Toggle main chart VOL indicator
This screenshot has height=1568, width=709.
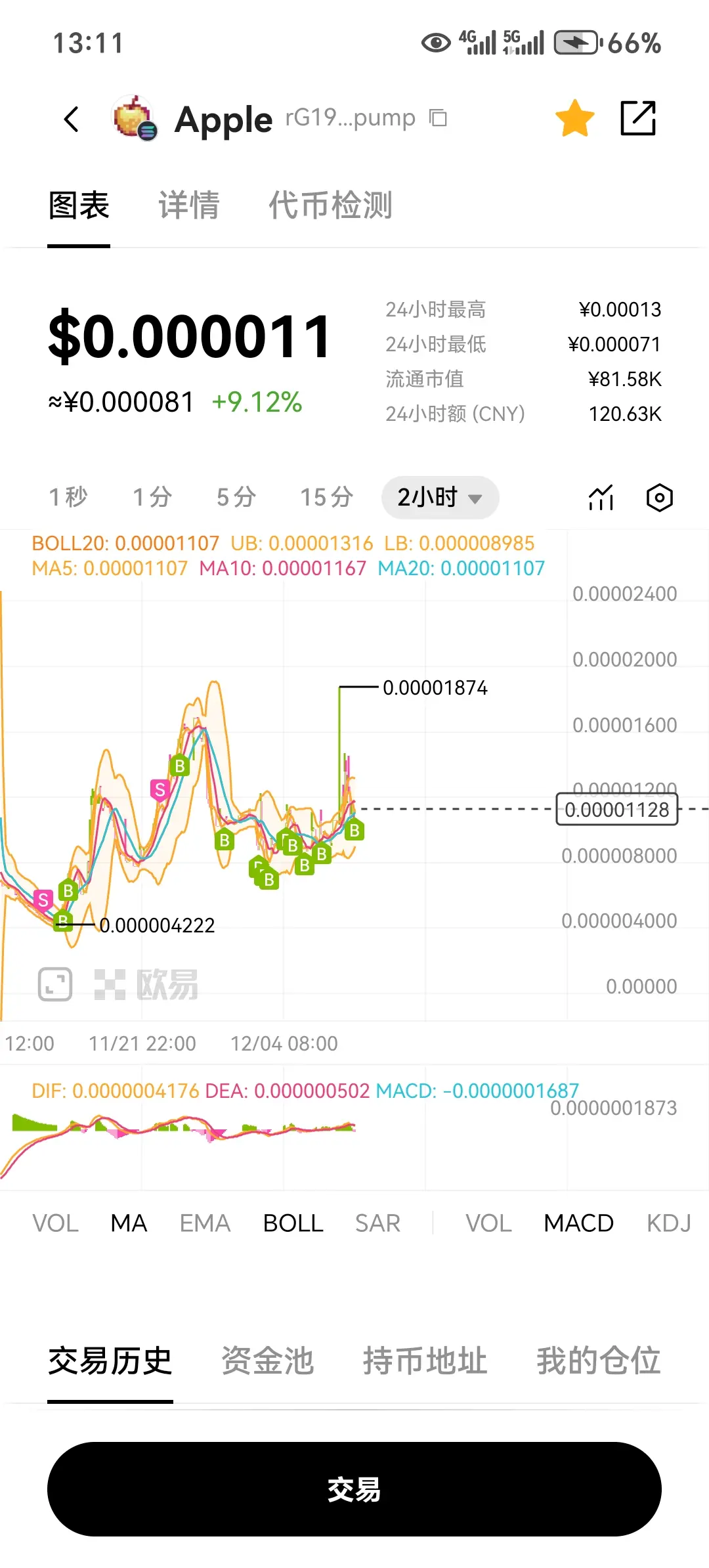(x=56, y=1223)
